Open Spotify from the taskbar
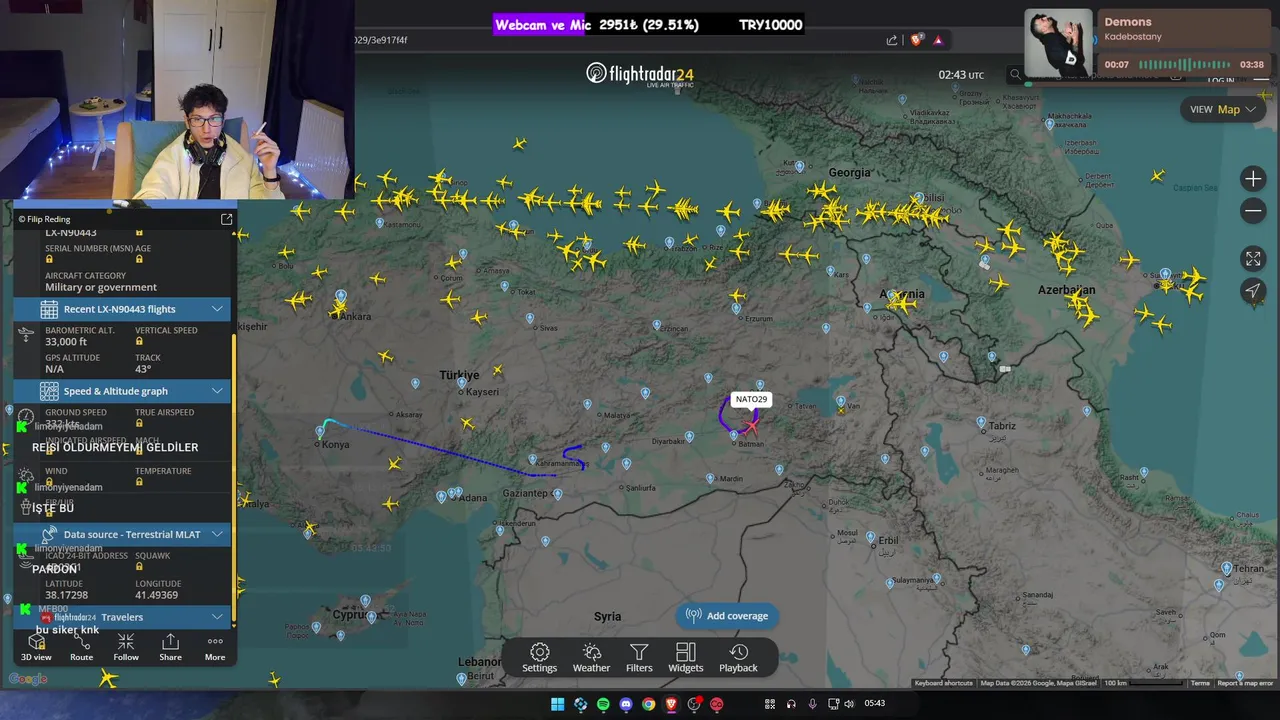 pos(603,704)
